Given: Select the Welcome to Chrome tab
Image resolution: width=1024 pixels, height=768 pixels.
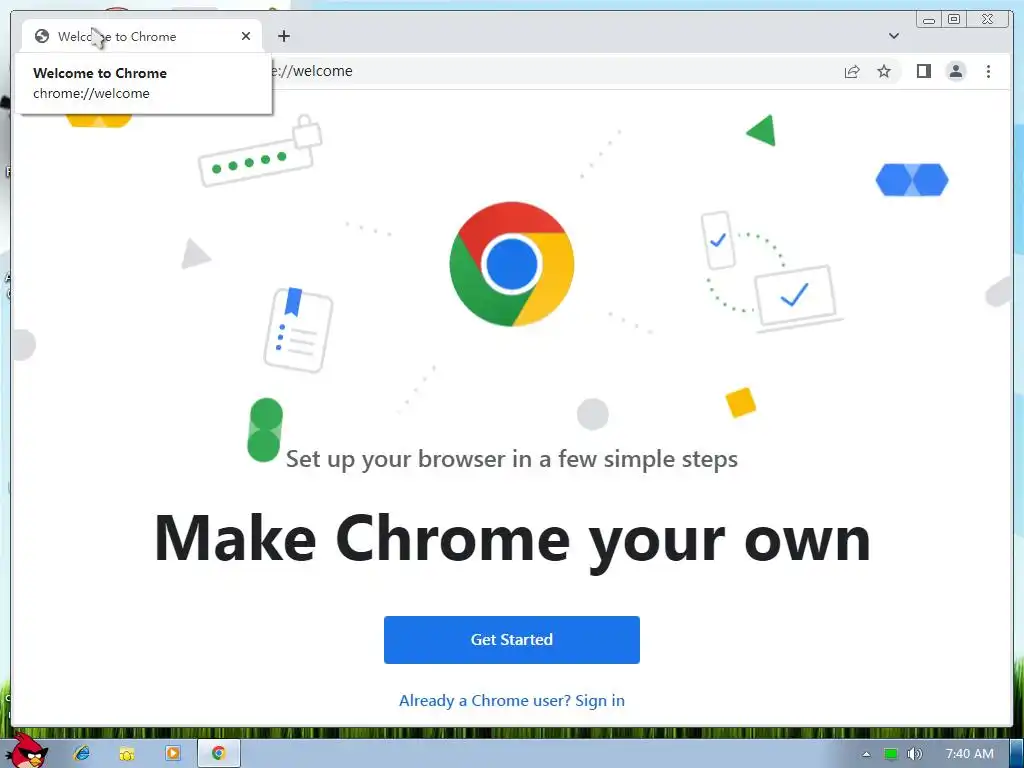Looking at the screenshot, I should (x=142, y=36).
